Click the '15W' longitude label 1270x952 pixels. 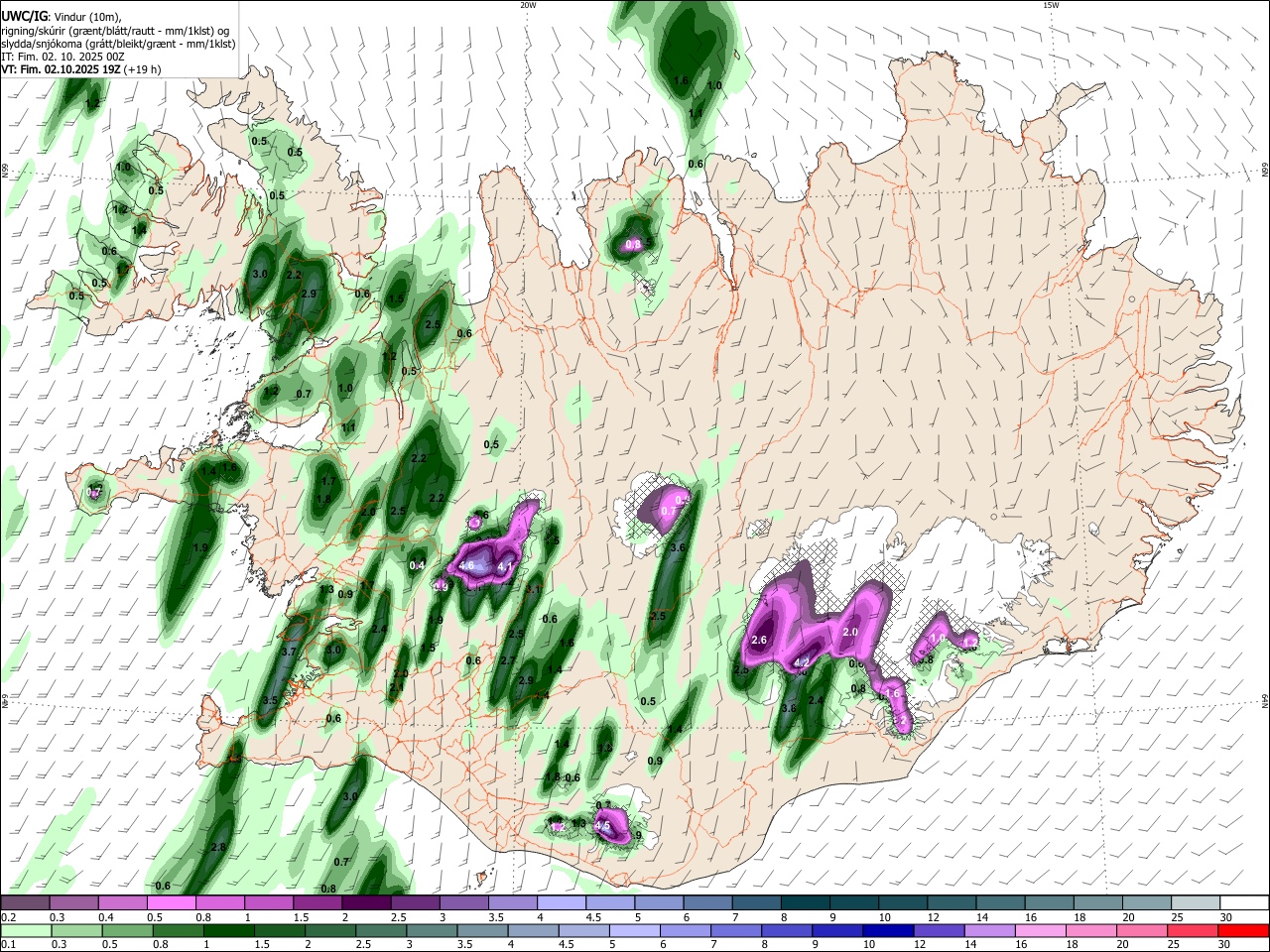[x=1051, y=5]
